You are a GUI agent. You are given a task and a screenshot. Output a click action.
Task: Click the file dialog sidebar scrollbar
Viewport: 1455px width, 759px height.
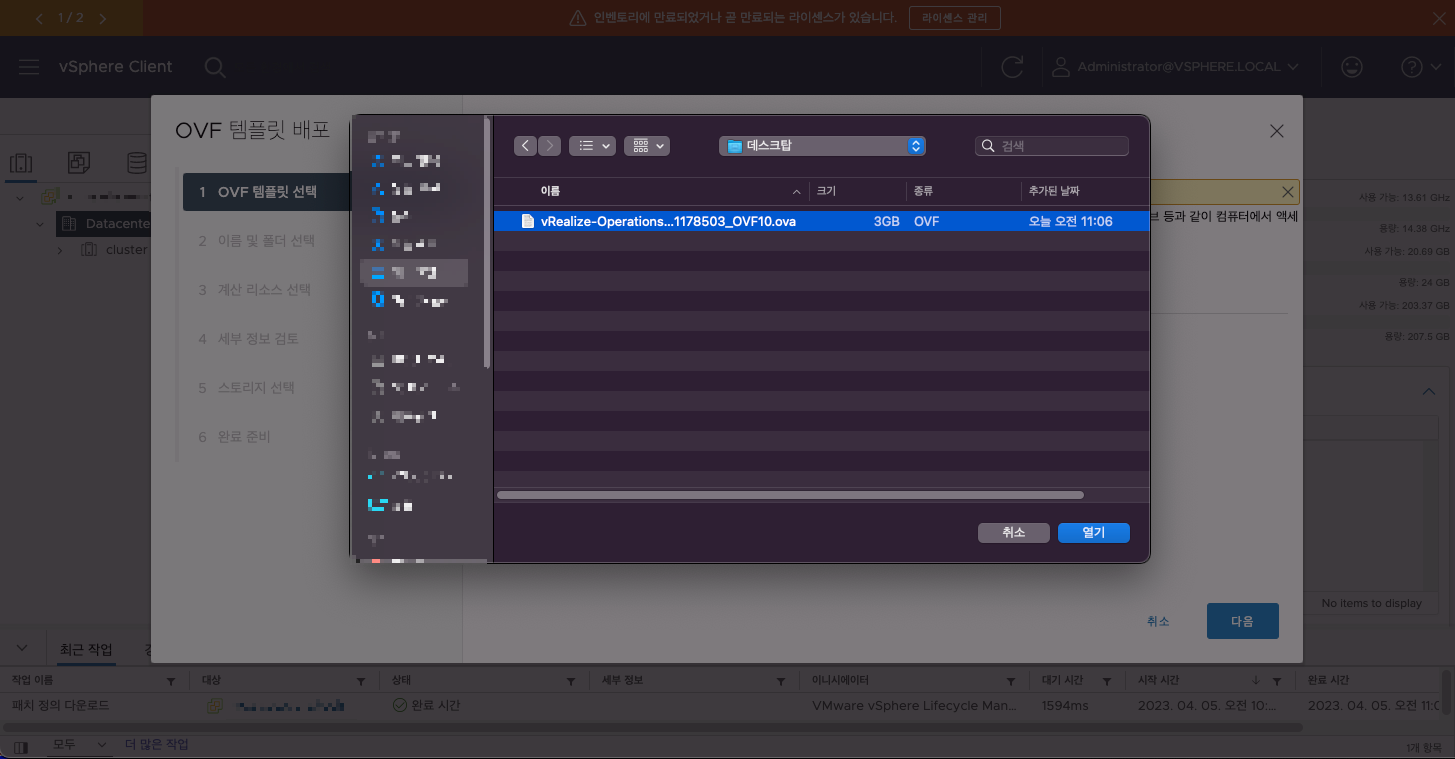[x=488, y=243]
